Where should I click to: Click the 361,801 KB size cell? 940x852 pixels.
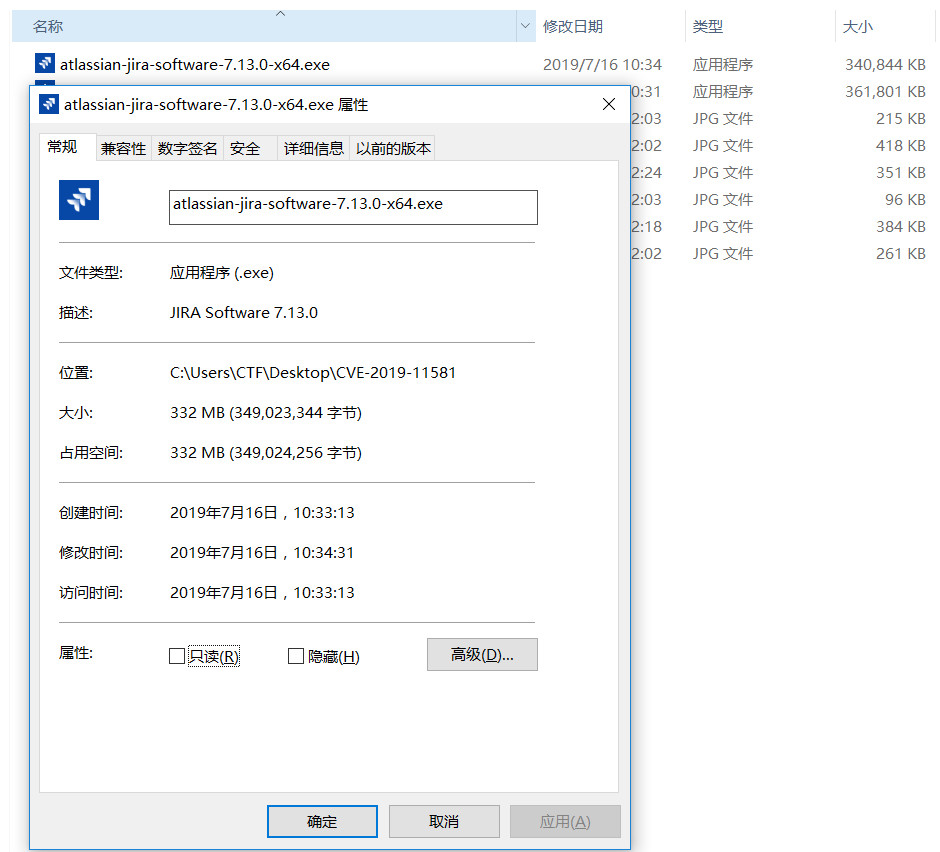[885, 91]
